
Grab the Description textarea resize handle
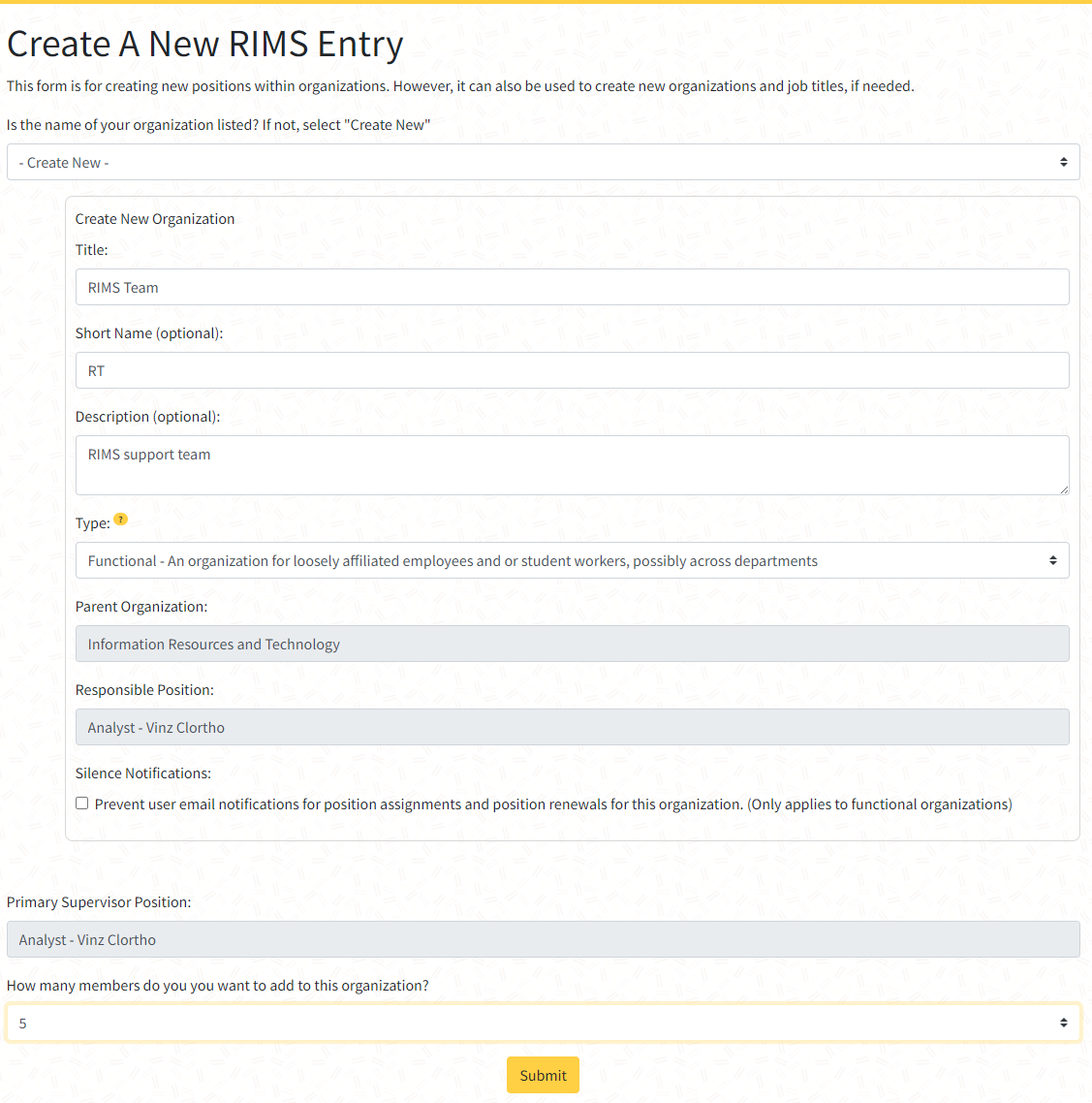pyautogui.click(x=1063, y=488)
